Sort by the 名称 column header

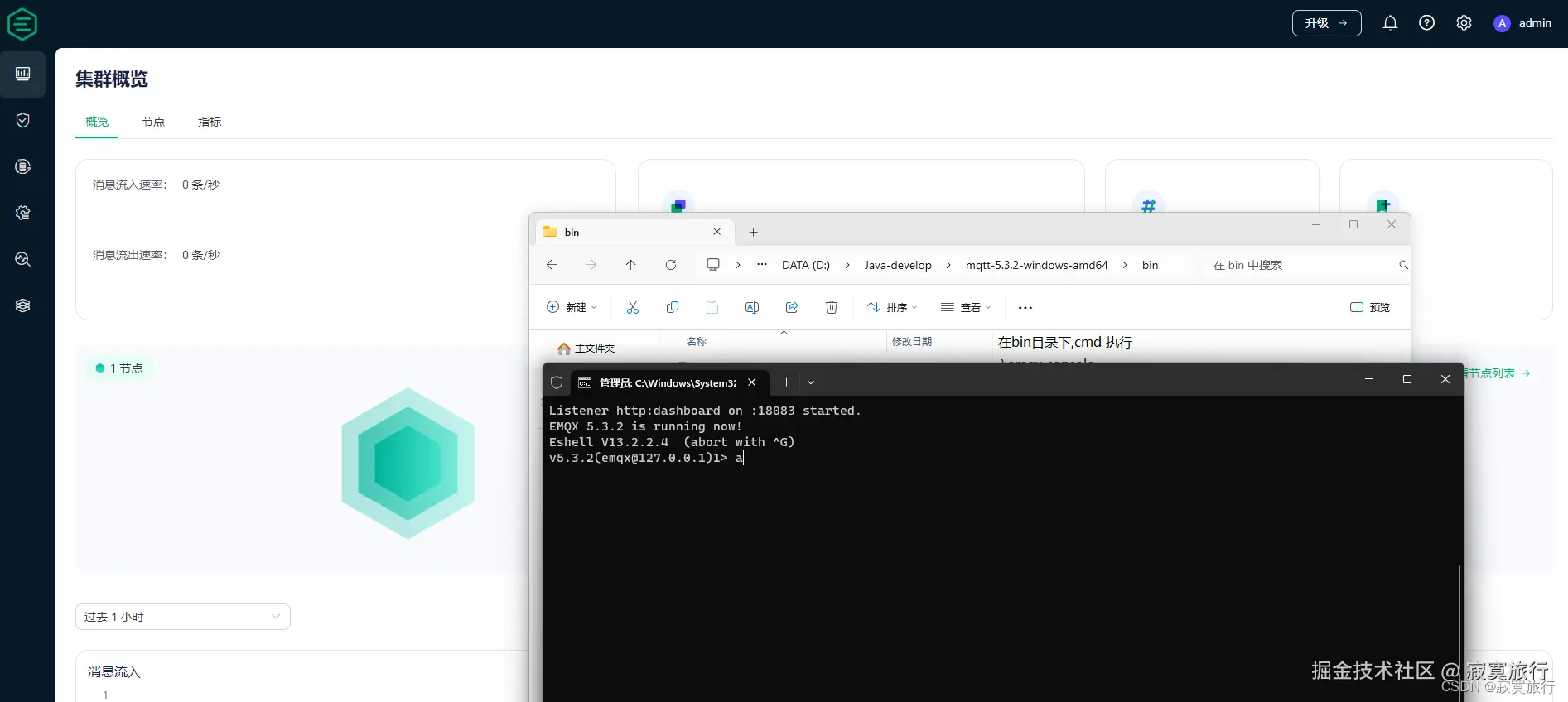pos(697,341)
